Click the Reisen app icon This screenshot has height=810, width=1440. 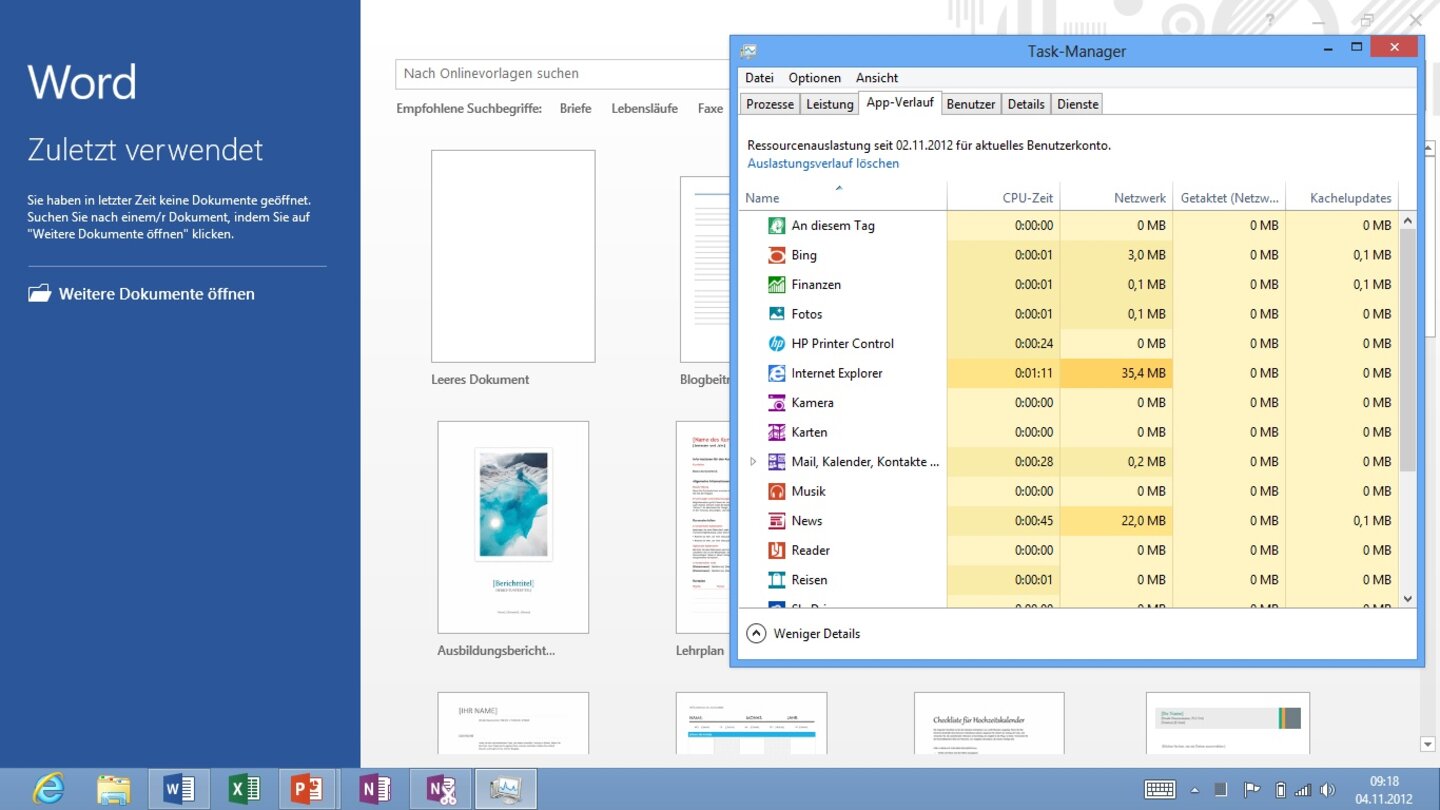[x=776, y=579]
